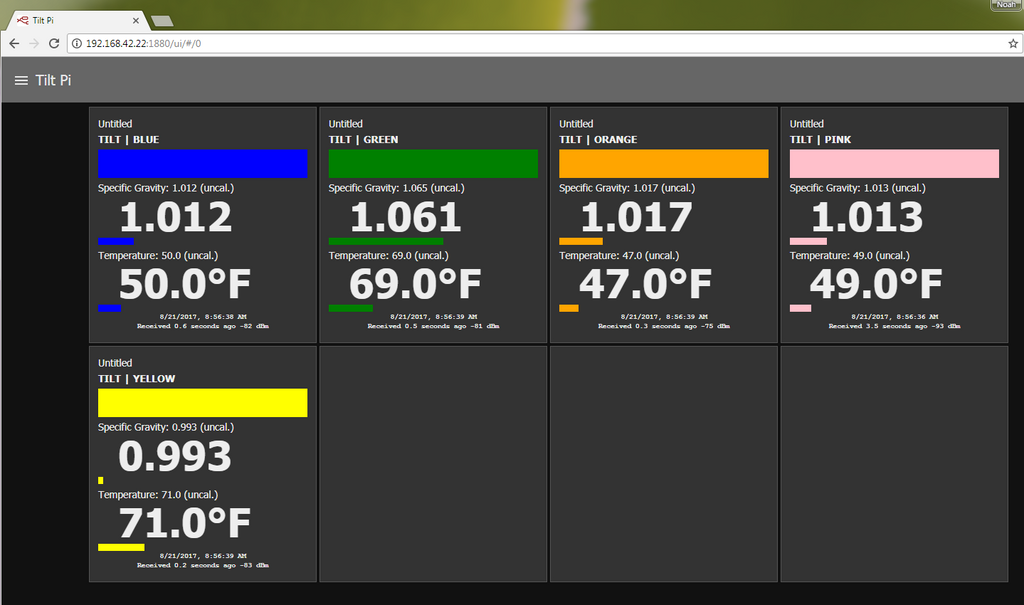1024x605 pixels.
Task: Click the browser back arrow
Action: coord(14,44)
